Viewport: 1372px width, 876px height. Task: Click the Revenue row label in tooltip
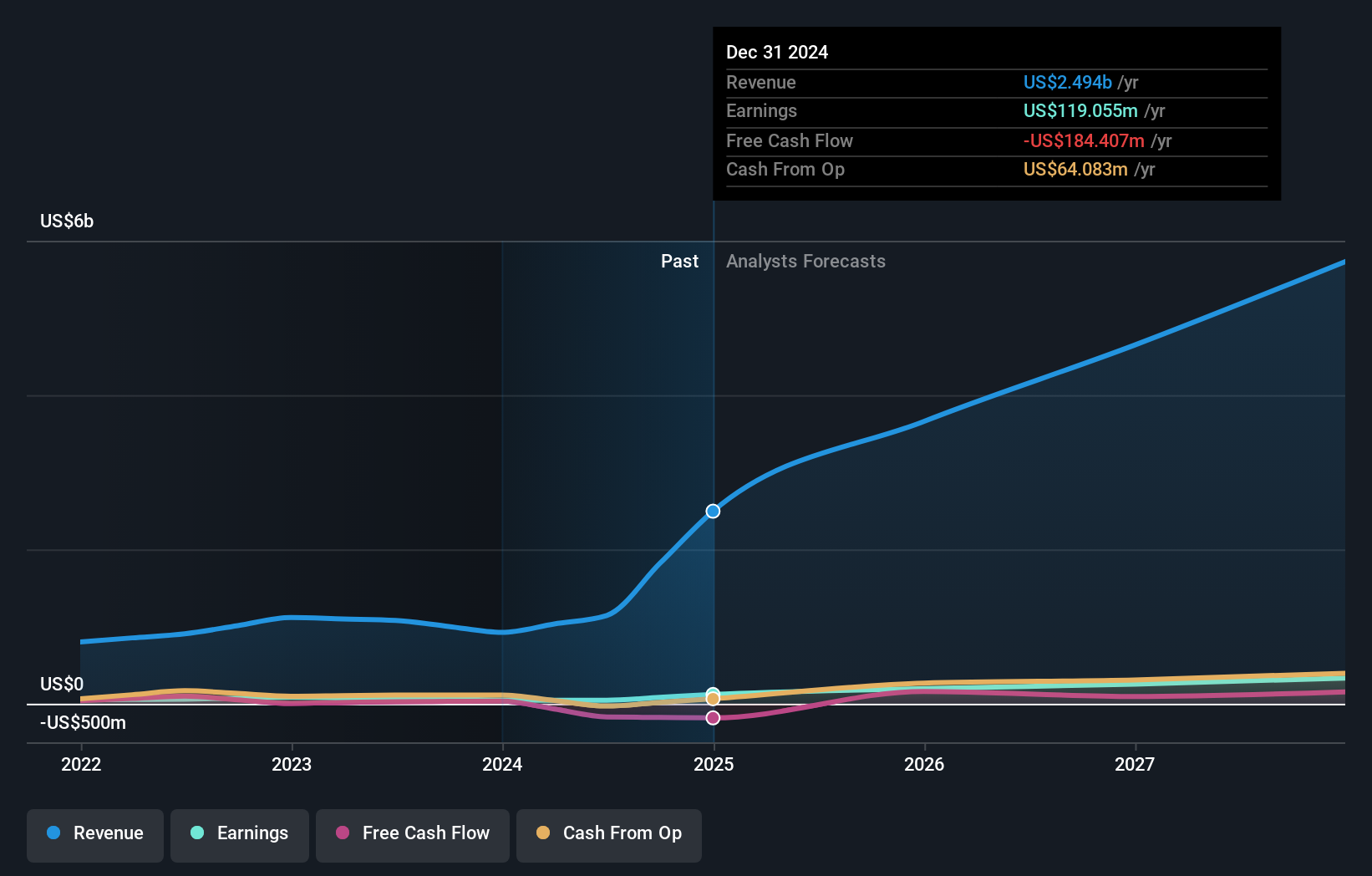point(760,83)
